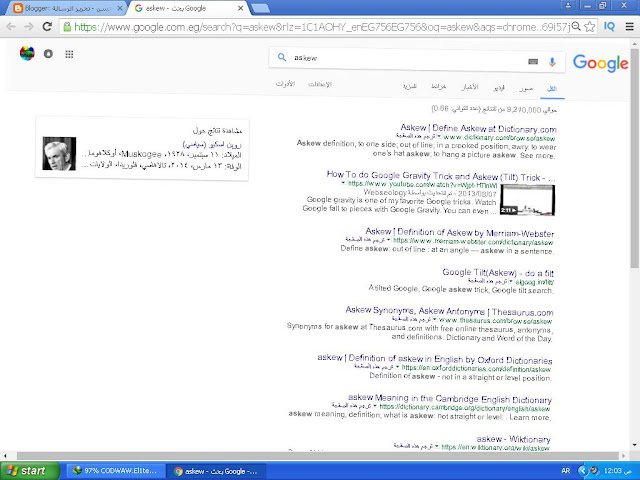Click the vertical scrollbar thumb
The height and width of the screenshot is (480, 640).
click(x=635, y=157)
